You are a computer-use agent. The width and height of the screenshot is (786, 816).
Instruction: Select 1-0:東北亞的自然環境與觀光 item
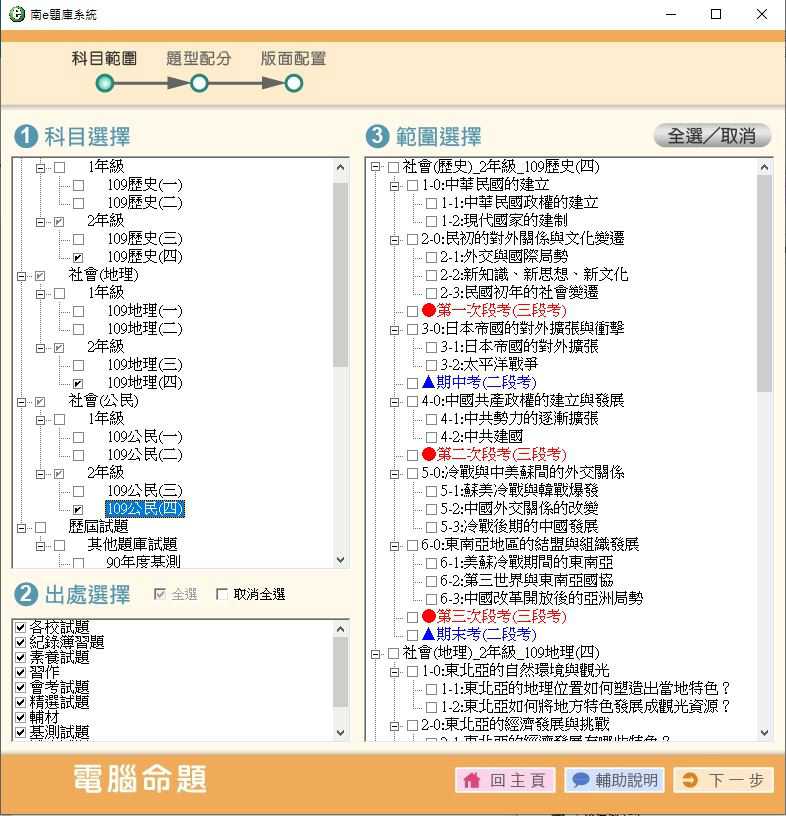tap(515, 670)
